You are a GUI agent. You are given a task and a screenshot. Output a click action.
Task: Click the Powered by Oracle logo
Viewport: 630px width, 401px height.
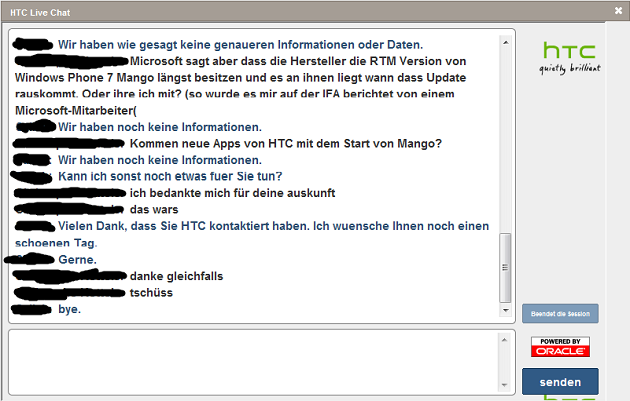point(560,347)
